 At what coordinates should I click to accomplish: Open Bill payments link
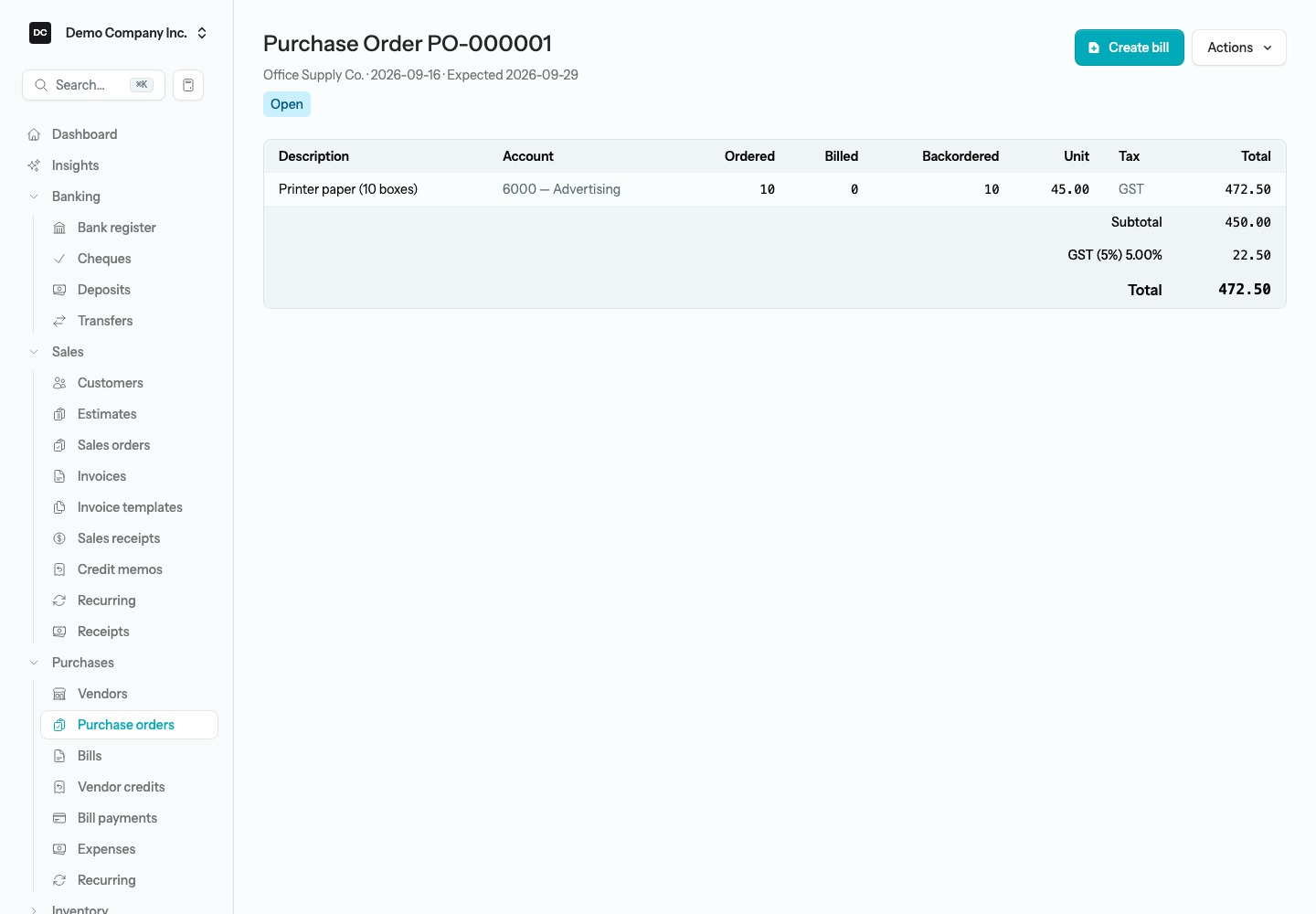tap(117, 818)
